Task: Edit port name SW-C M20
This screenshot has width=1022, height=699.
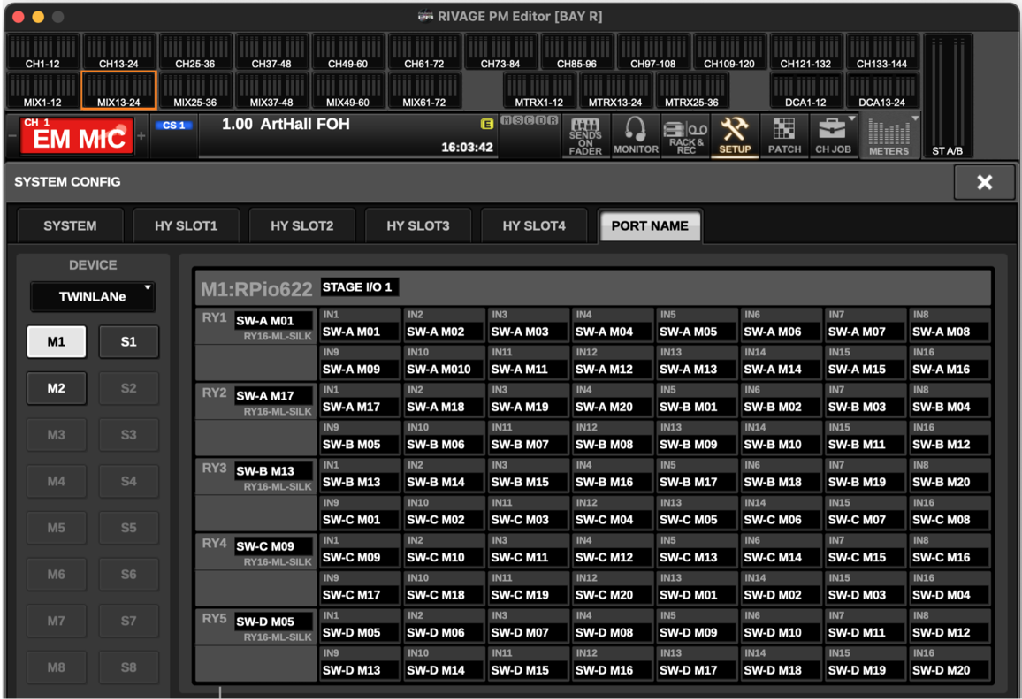Action: [612, 595]
